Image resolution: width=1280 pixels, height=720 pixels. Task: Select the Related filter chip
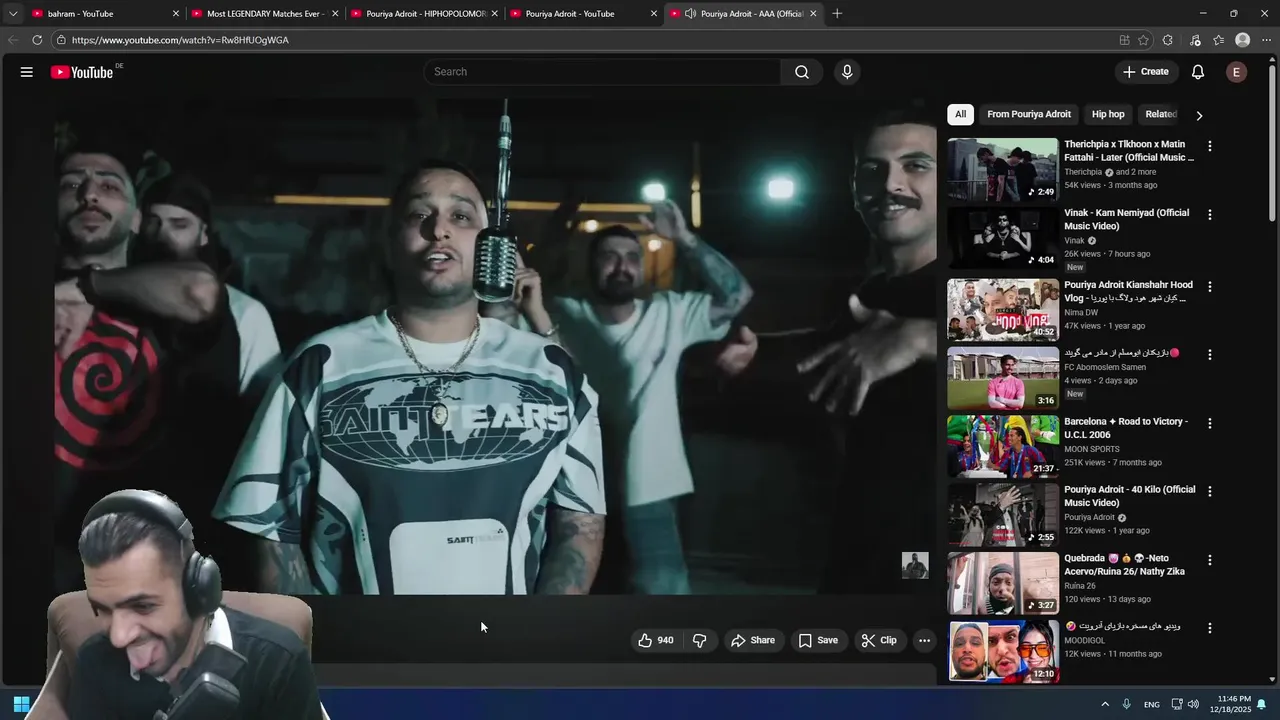pos(1160,114)
